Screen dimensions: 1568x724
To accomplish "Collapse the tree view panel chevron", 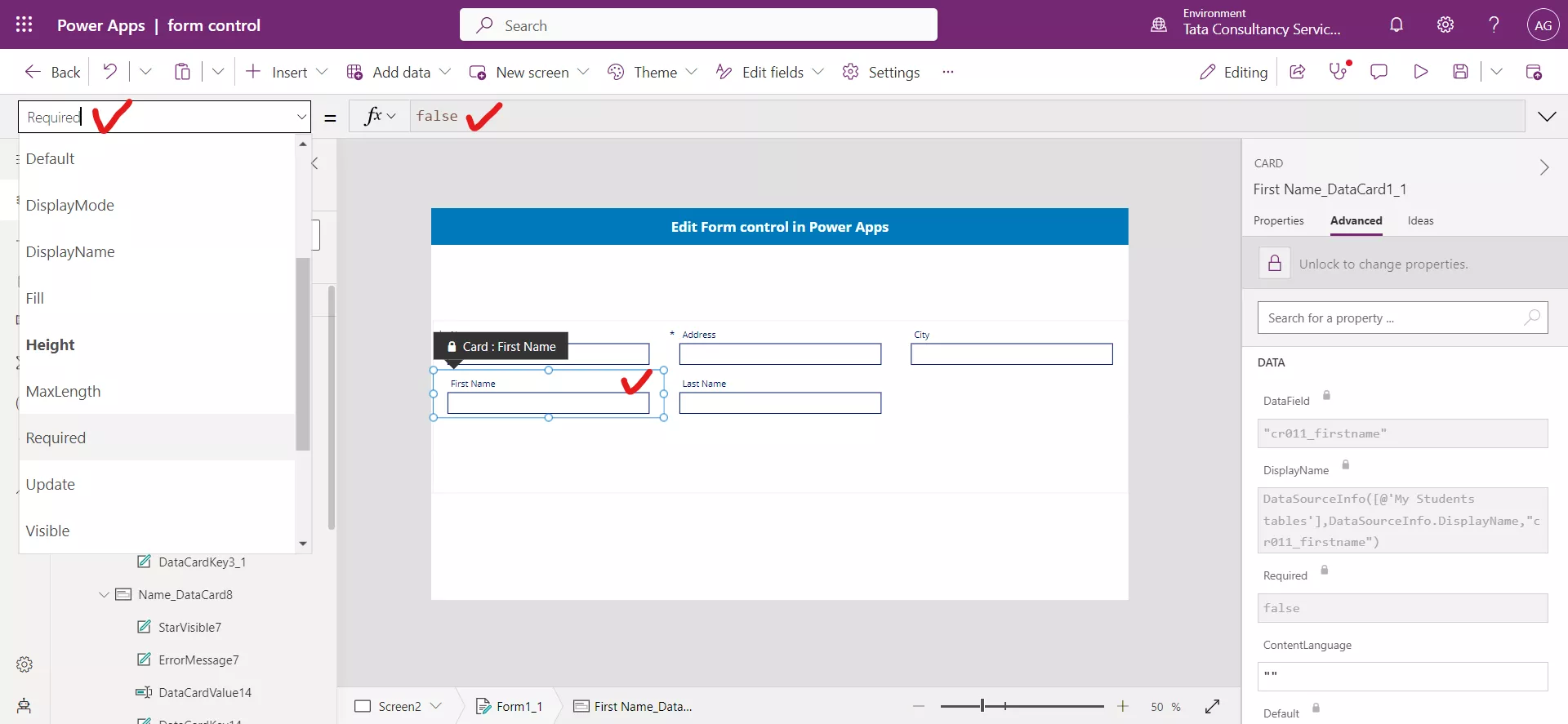I will coord(315,163).
